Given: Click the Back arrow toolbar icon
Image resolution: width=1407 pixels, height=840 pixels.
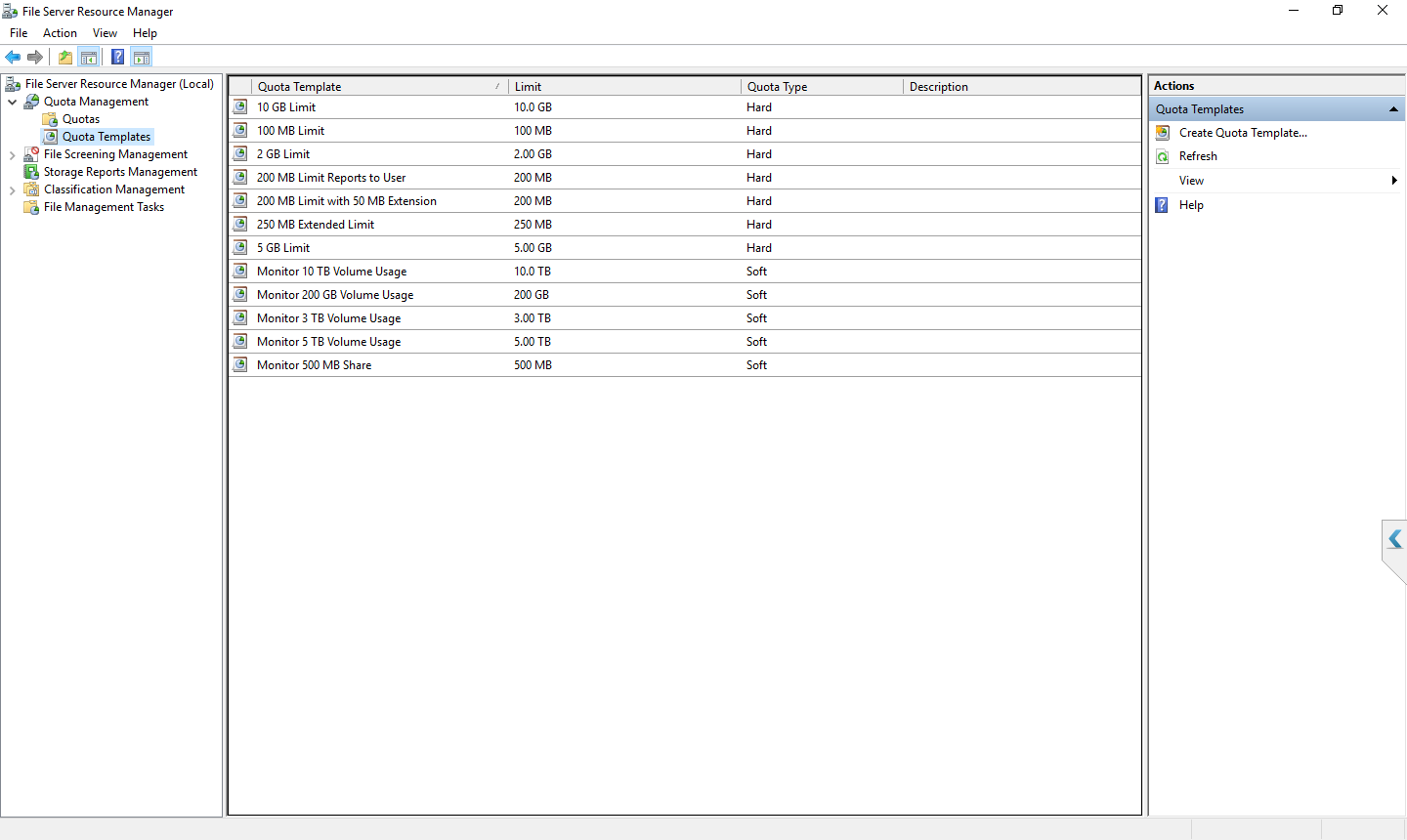Looking at the screenshot, I should [13, 57].
